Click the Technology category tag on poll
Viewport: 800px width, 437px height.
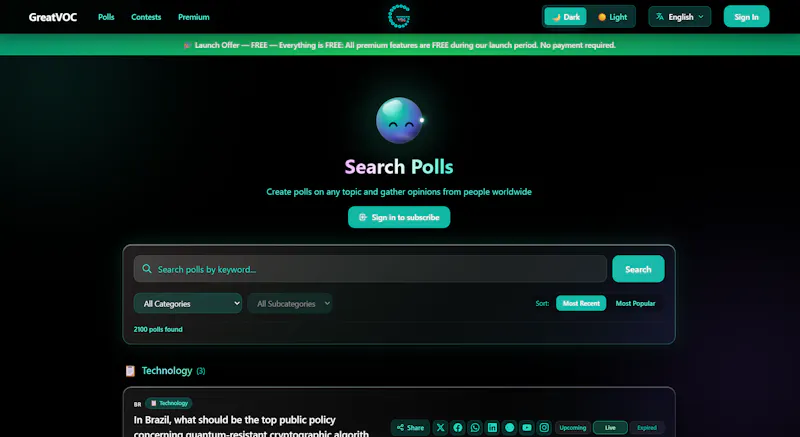169,403
